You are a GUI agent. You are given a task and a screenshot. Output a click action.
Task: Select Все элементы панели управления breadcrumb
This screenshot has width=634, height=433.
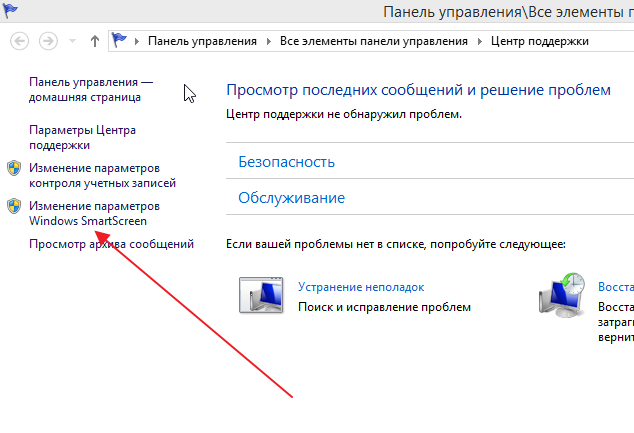tap(374, 41)
